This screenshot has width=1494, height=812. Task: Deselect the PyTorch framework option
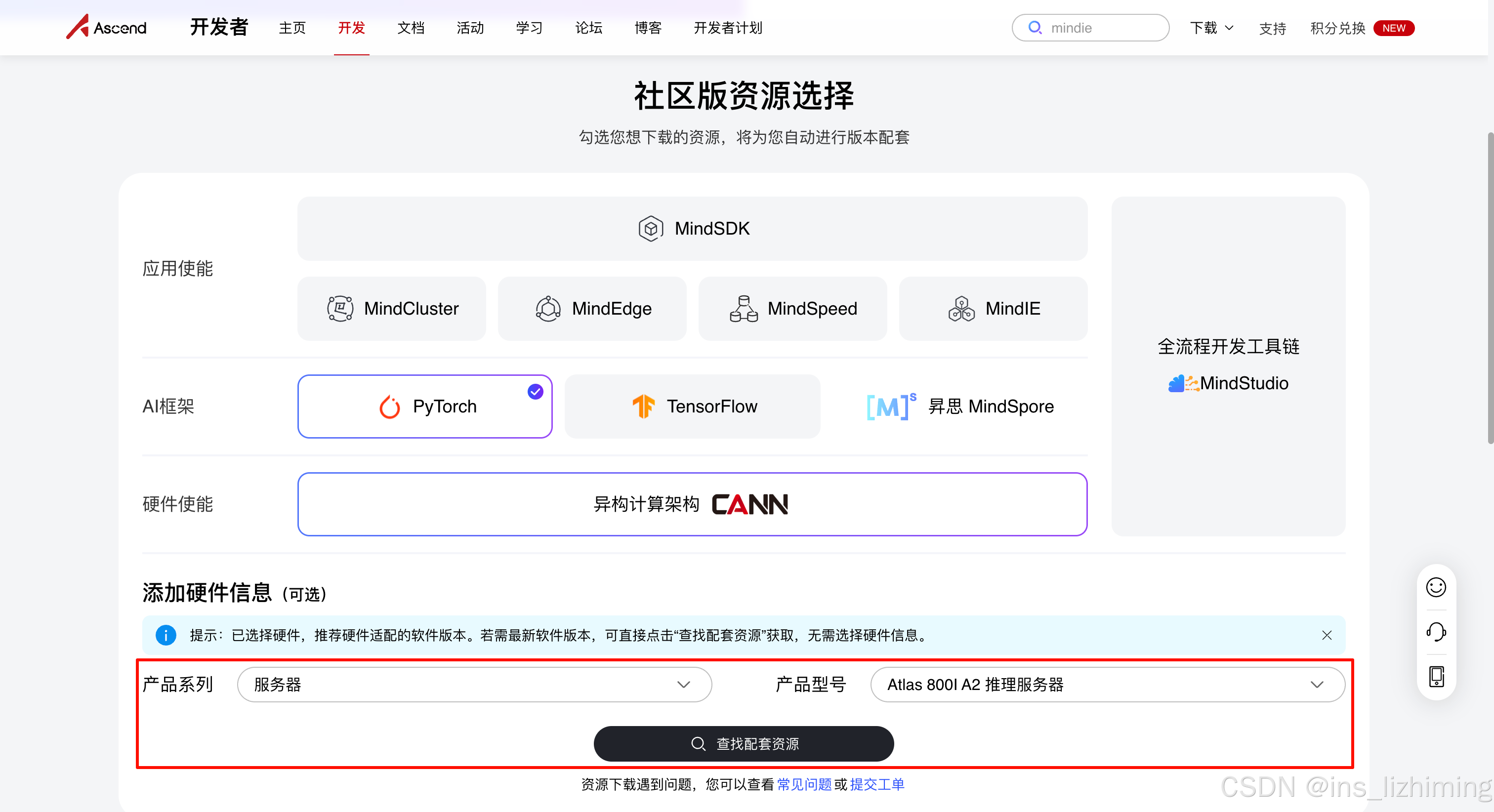tap(424, 406)
